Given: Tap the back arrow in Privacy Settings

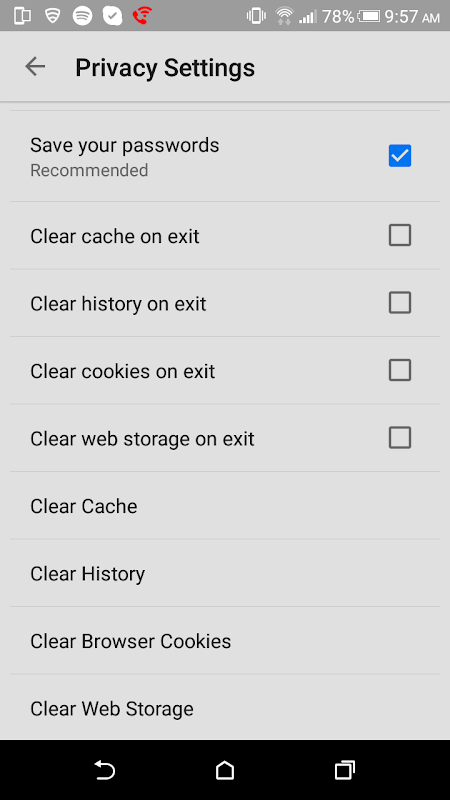Looking at the screenshot, I should click(35, 66).
